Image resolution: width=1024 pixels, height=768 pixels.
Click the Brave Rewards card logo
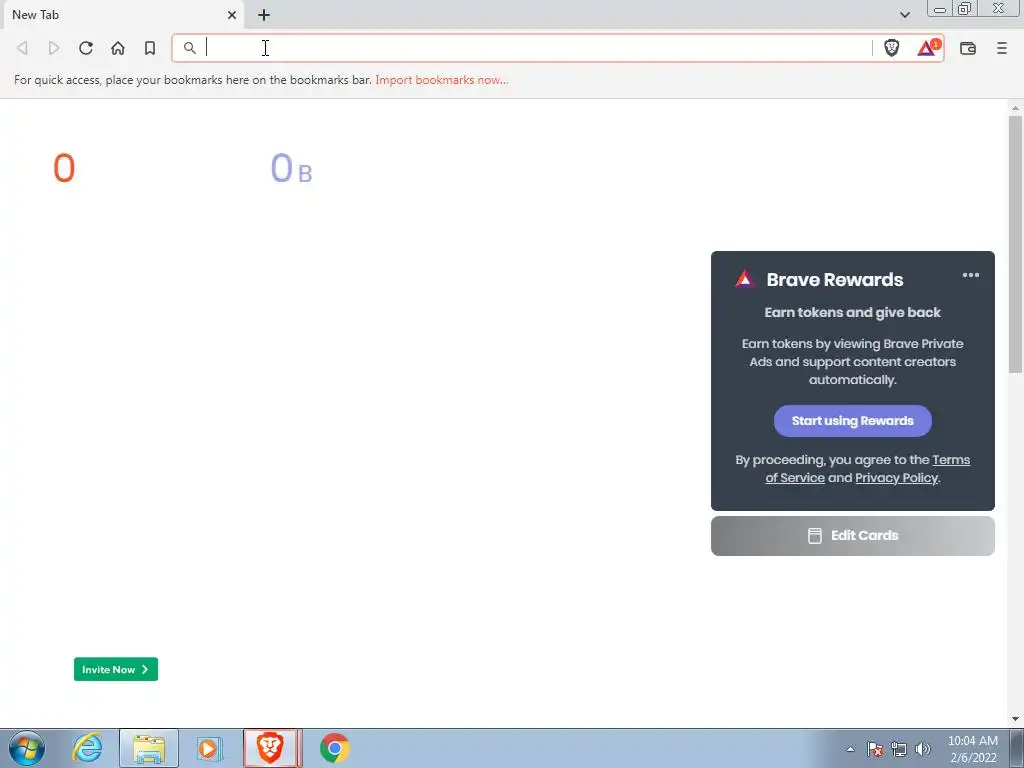coord(744,279)
